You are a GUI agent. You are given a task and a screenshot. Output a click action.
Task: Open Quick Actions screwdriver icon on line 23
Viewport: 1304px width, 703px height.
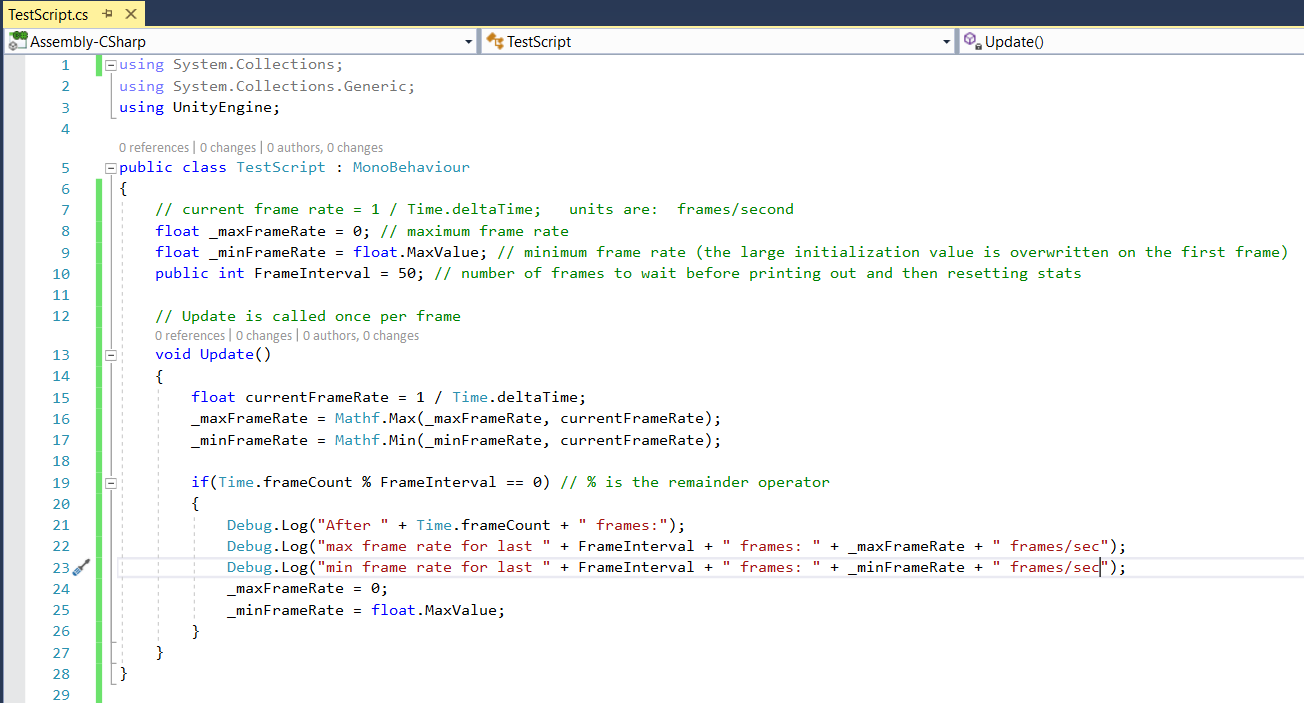pyautogui.click(x=82, y=567)
